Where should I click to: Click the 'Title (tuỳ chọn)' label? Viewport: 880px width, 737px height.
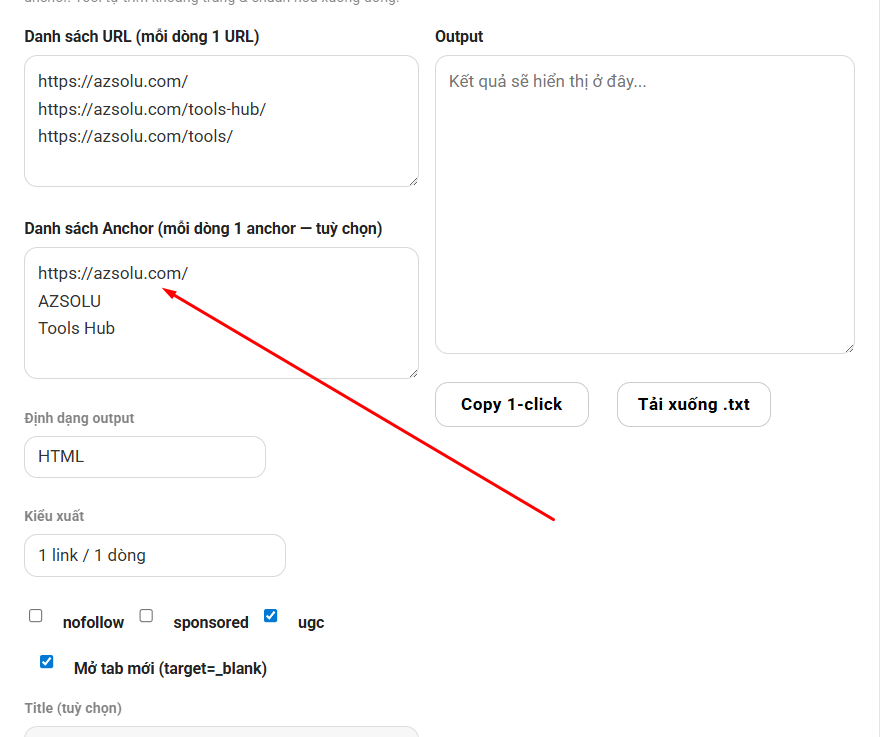pyautogui.click(x=73, y=708)
